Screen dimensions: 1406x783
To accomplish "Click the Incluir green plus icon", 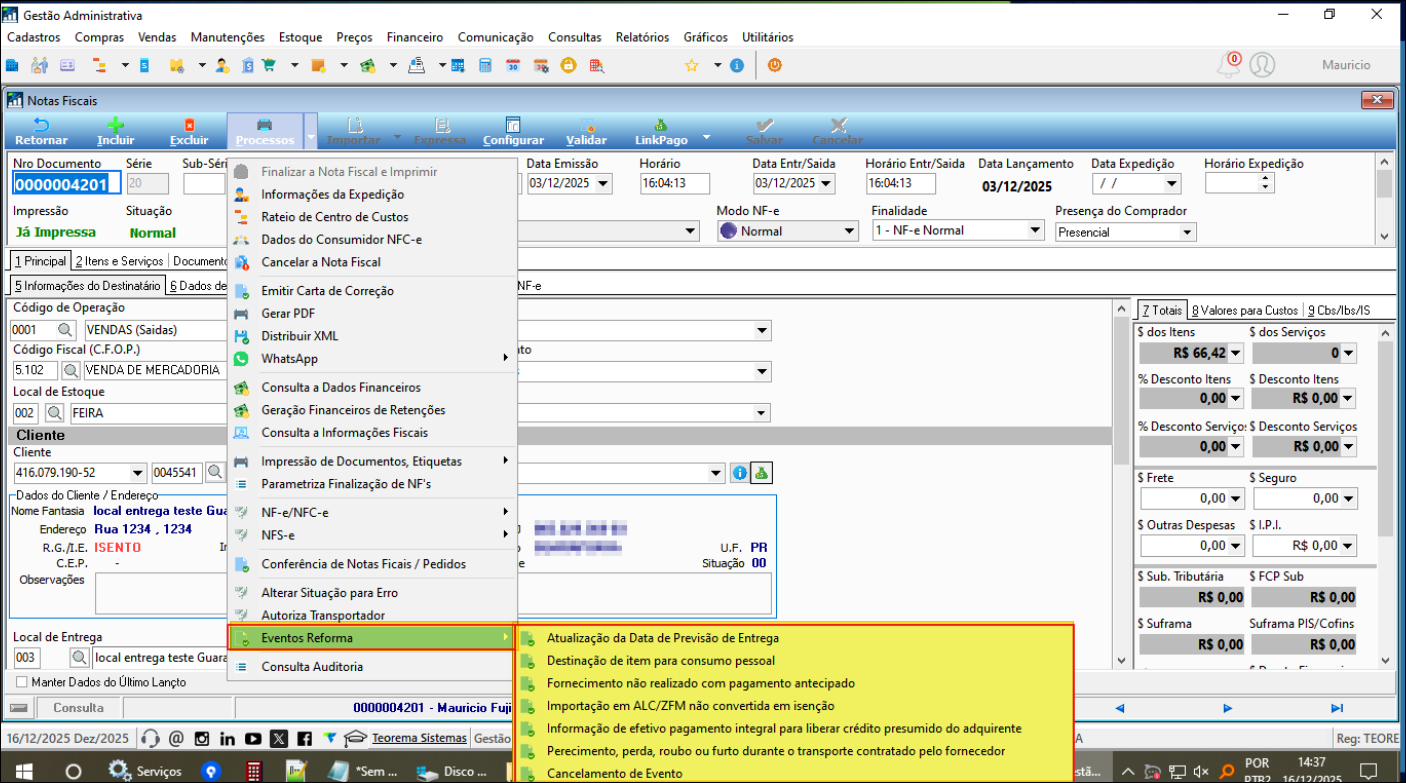I will pyautogui.click(x=116, y=126).
